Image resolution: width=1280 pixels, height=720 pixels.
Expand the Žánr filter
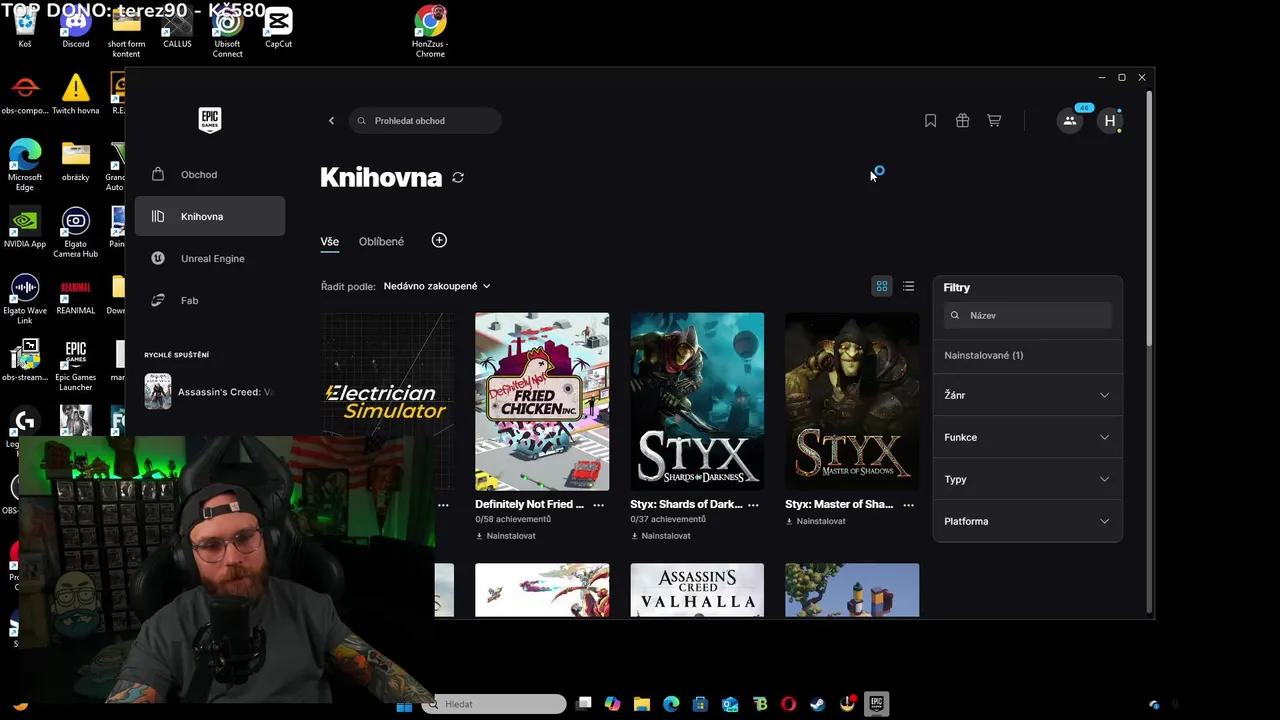coord(1027,395)
